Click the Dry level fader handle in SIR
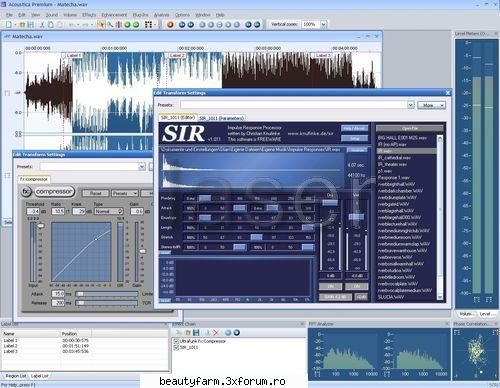The image size is (500, 388). [x=330, y=202]
